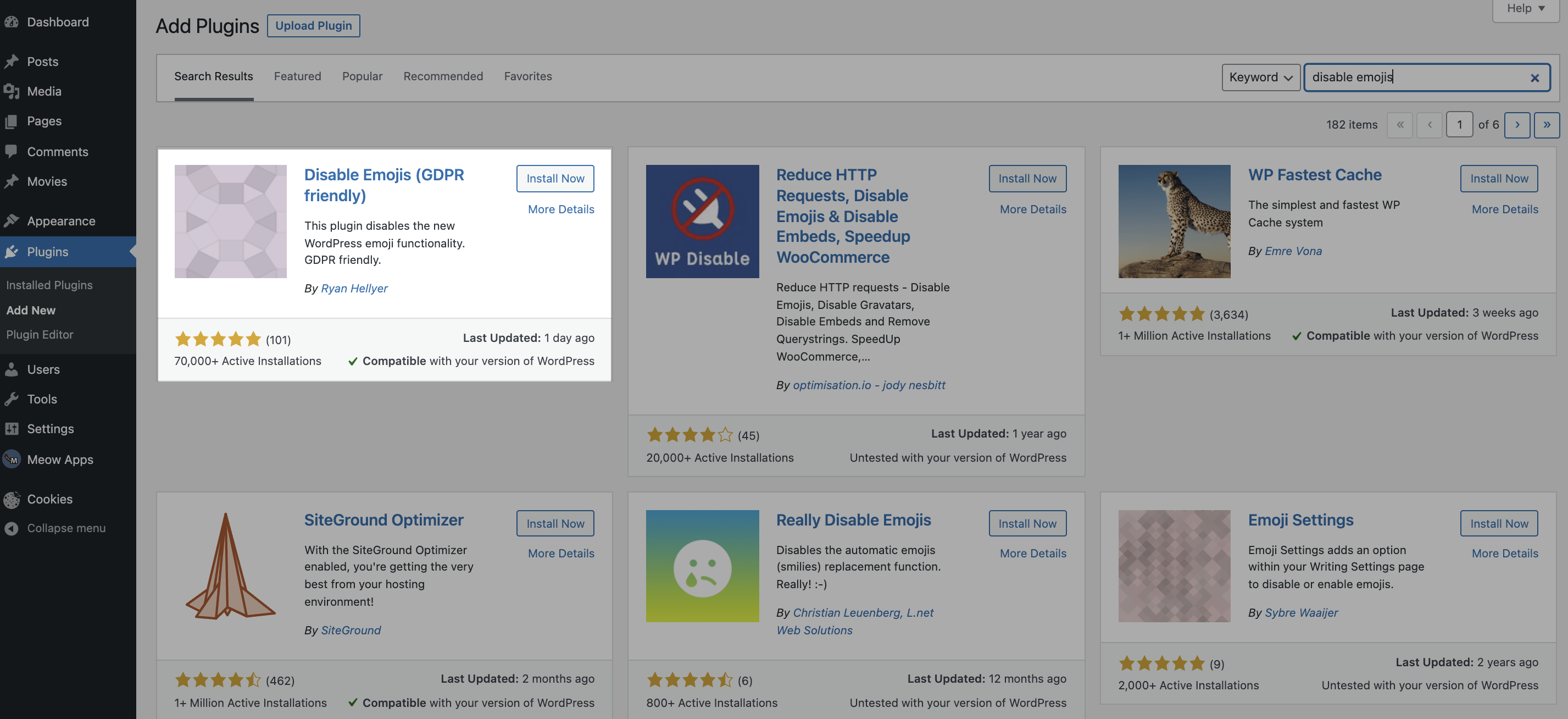Expand the Help dropdown panel
The width and height of the screenshot is (1568, 719).
click(1525, 9)
